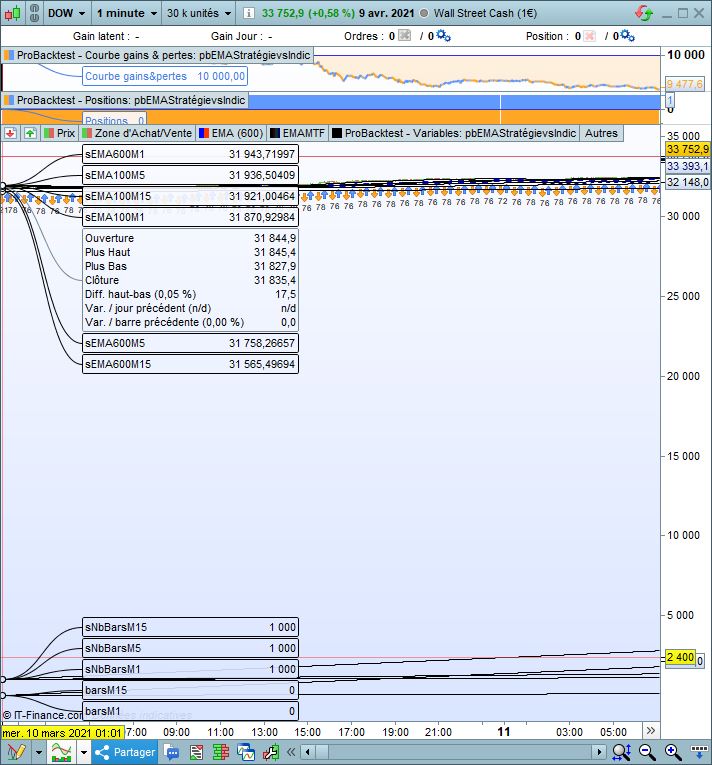This screenshot has width=712, height=765.
Task: Click the Clôture 31 835,4 line
Action: 190,280
